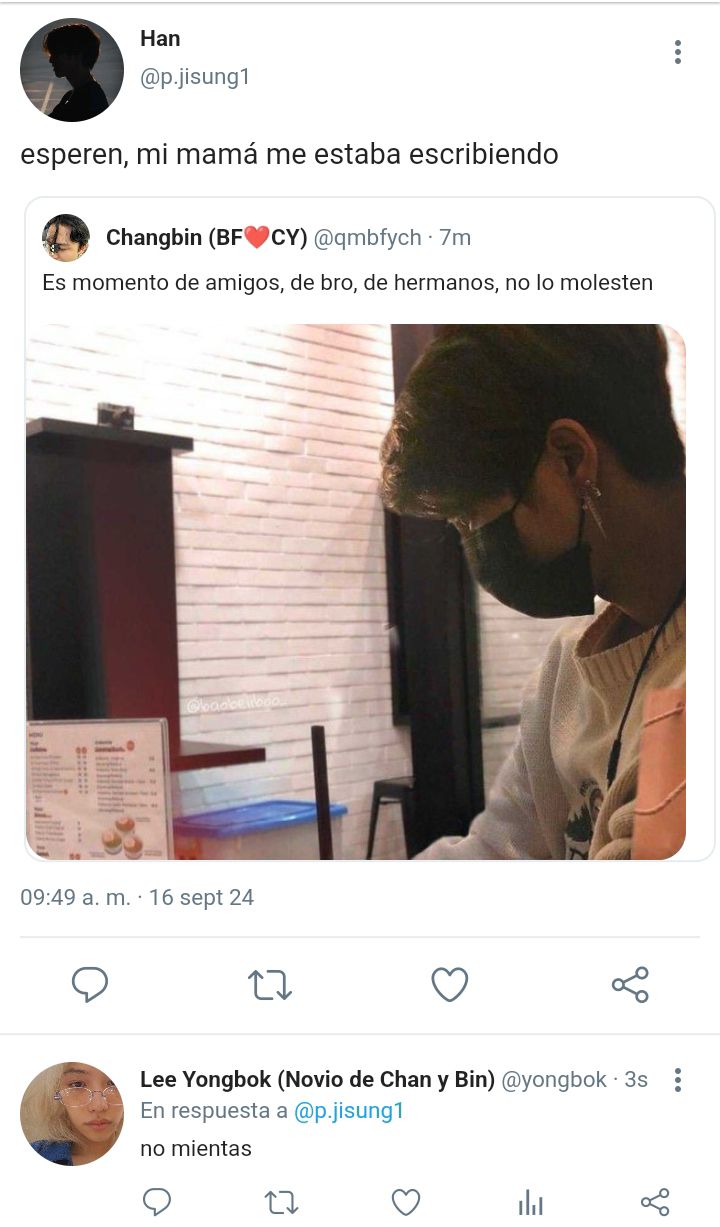Click the @p.jisung1 mention link

pyautogui.click(x=349, y=1111)
